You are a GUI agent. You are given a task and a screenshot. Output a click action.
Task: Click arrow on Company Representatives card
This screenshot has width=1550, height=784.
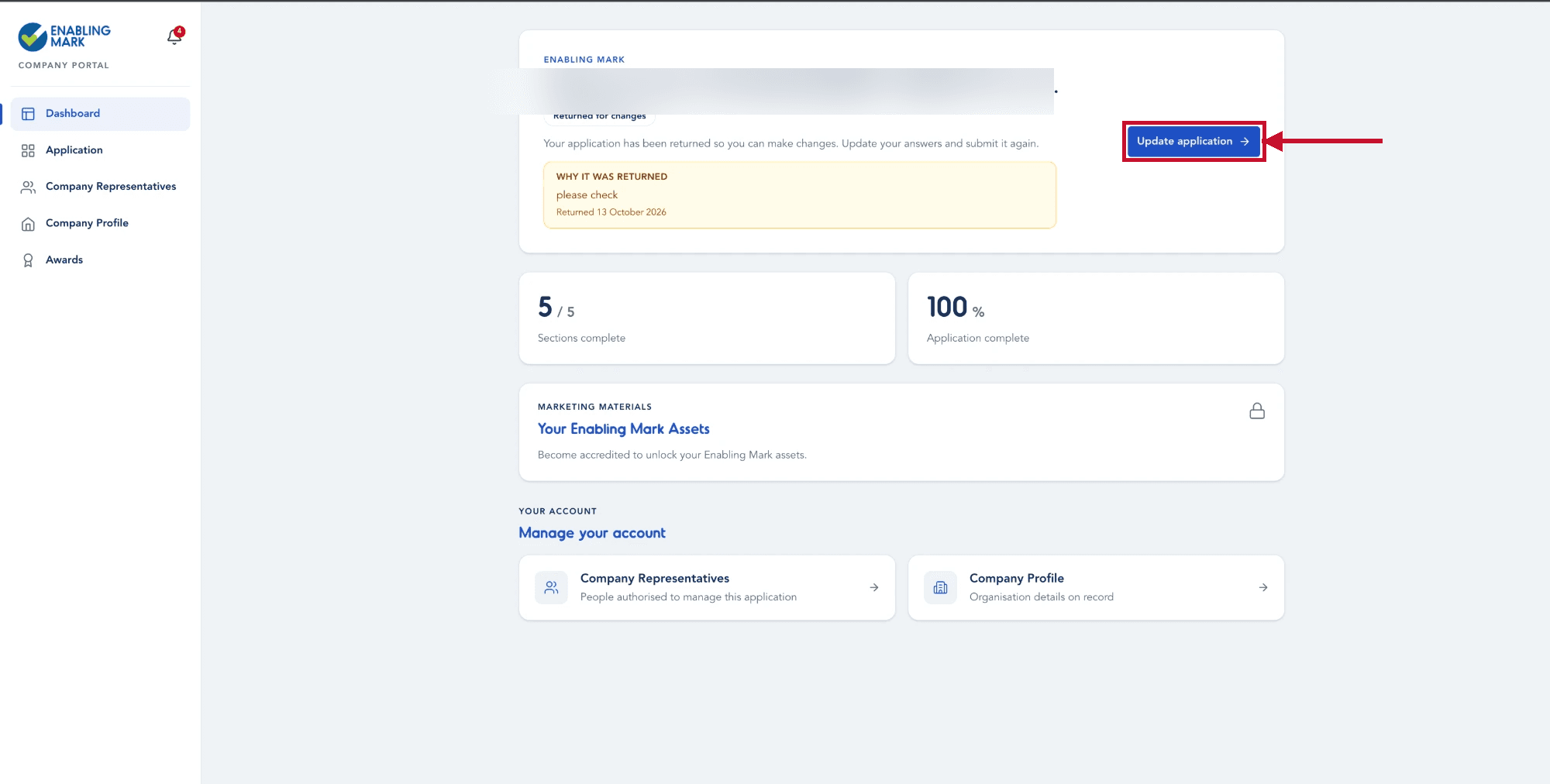874,587
